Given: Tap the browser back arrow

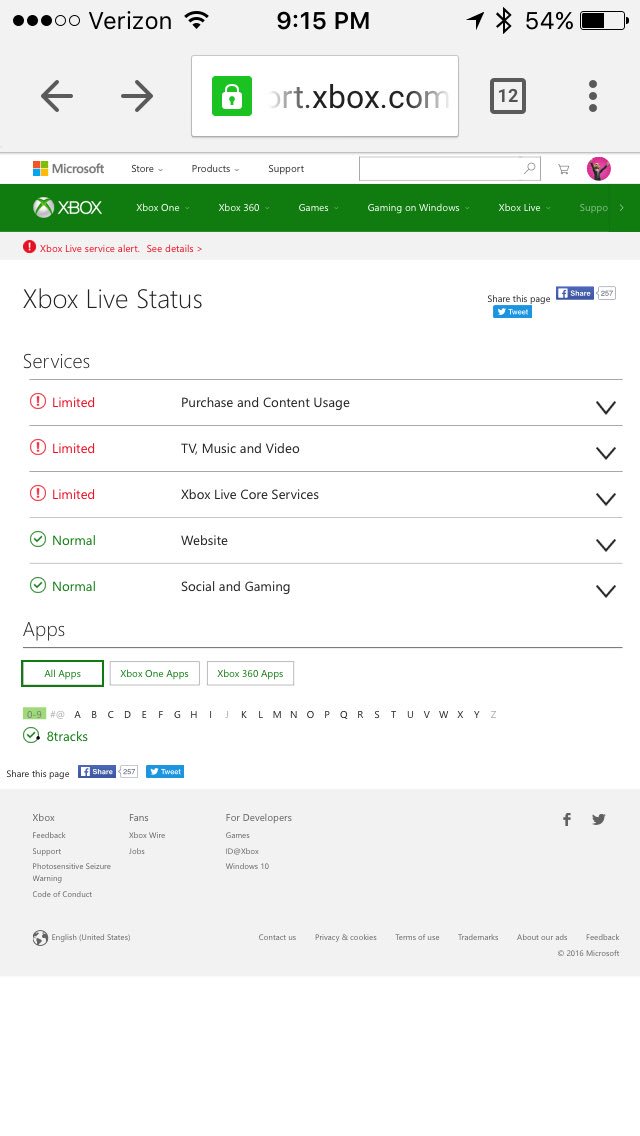Looking at the screenshot, I should point(57,96).
